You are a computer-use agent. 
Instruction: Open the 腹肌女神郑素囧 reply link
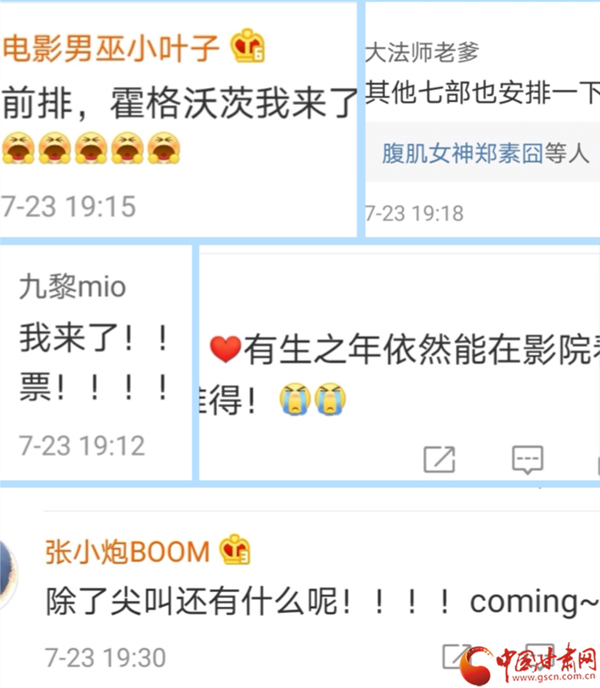(x=463, y=154)
